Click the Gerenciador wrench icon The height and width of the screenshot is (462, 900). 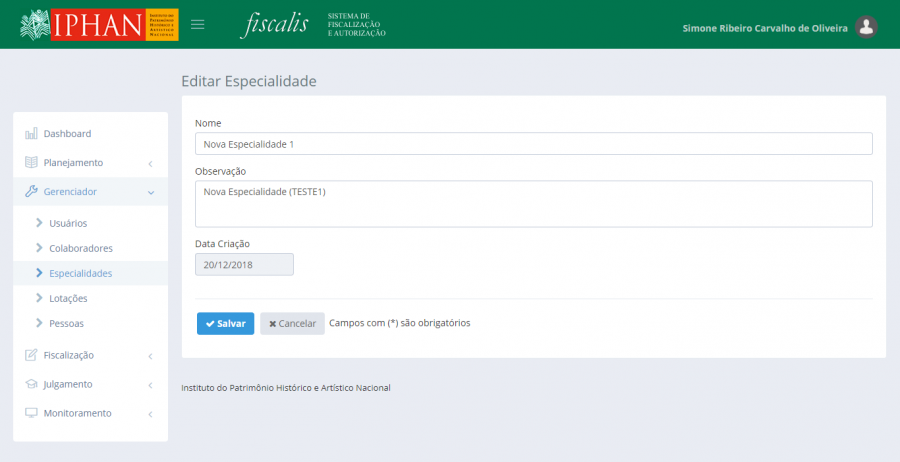click(31, 192)
